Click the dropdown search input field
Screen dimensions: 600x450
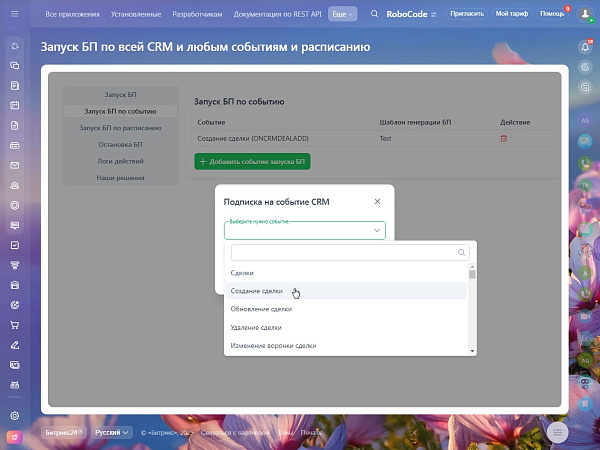(345, 253)
